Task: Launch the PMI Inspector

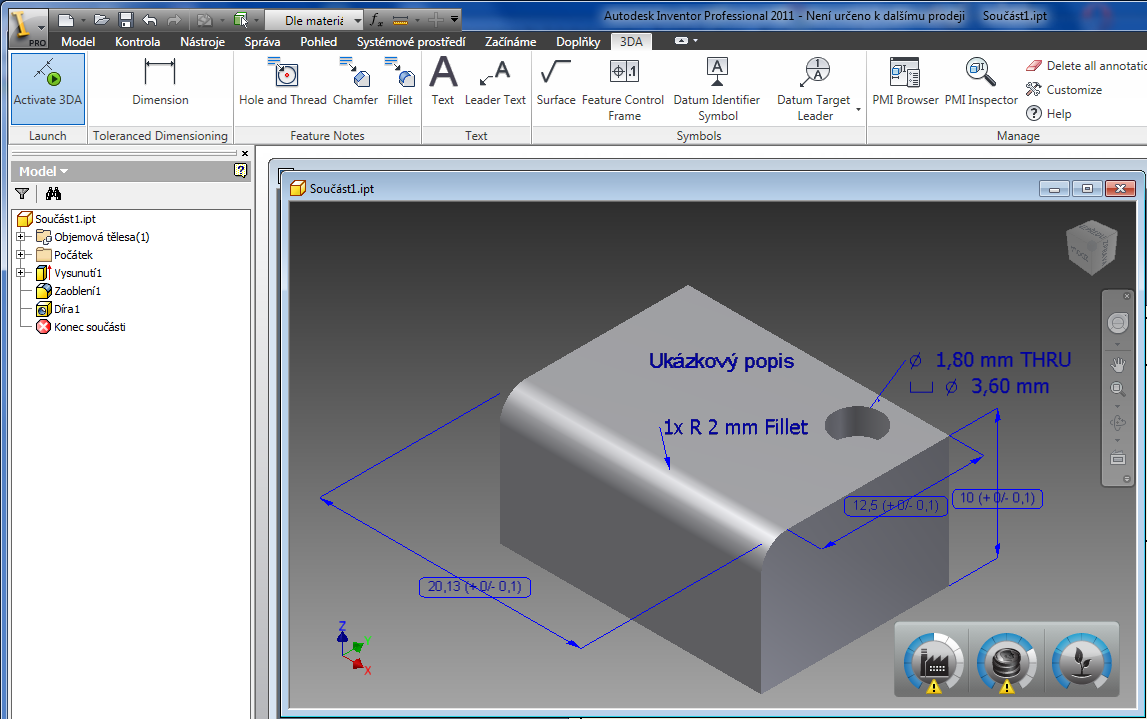Action: pyautogui.click(x=980, y=83)
